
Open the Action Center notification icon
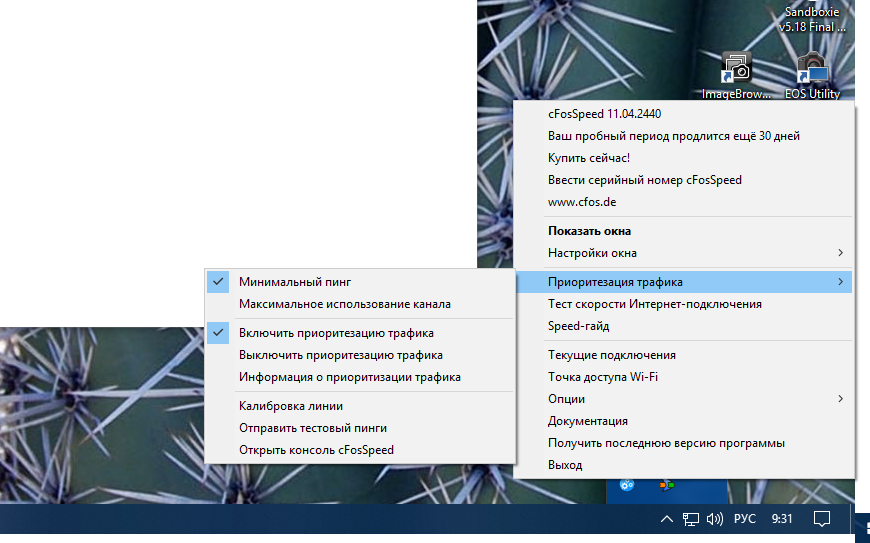(x=821, y=519)
